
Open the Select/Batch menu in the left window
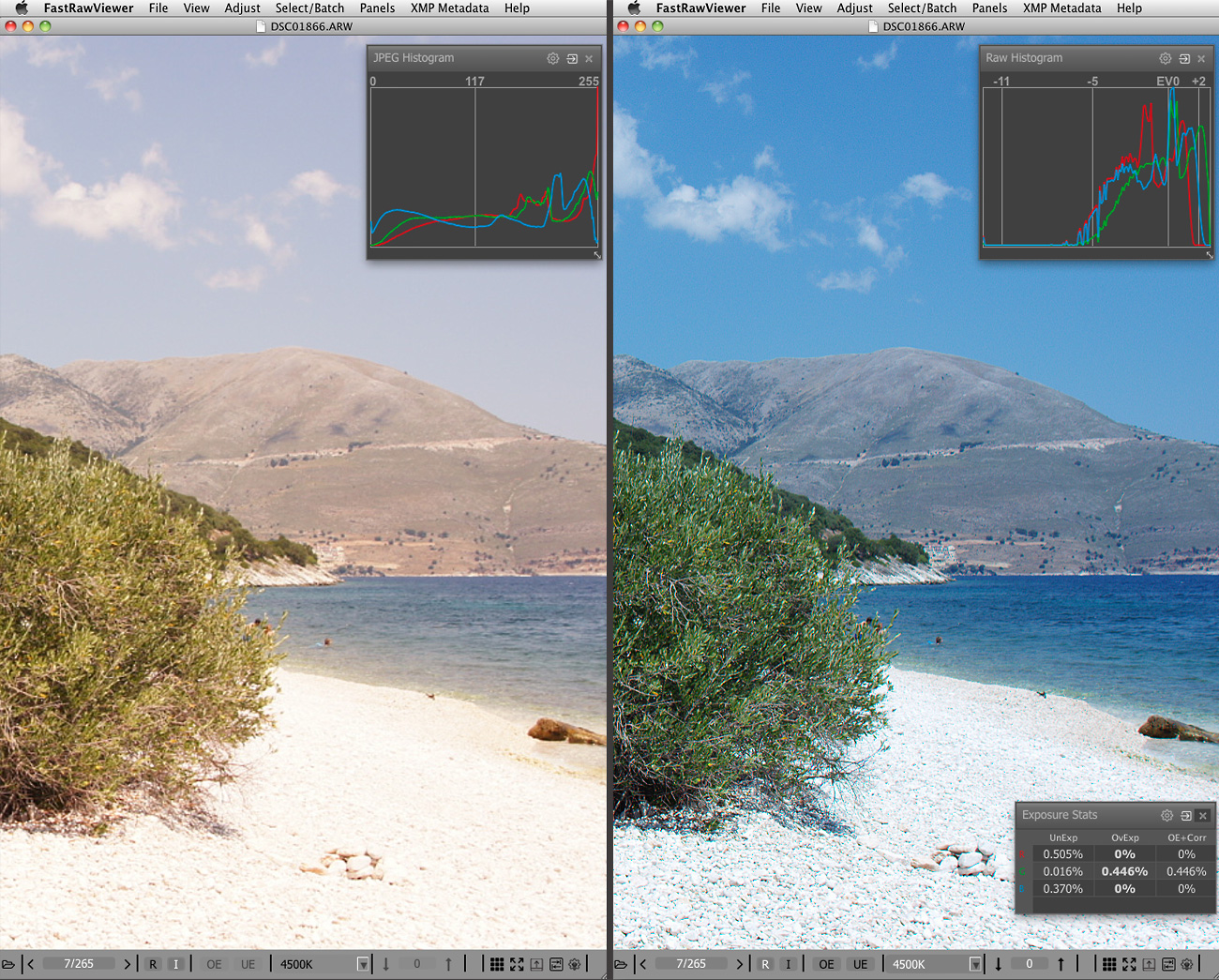point(309,8)
